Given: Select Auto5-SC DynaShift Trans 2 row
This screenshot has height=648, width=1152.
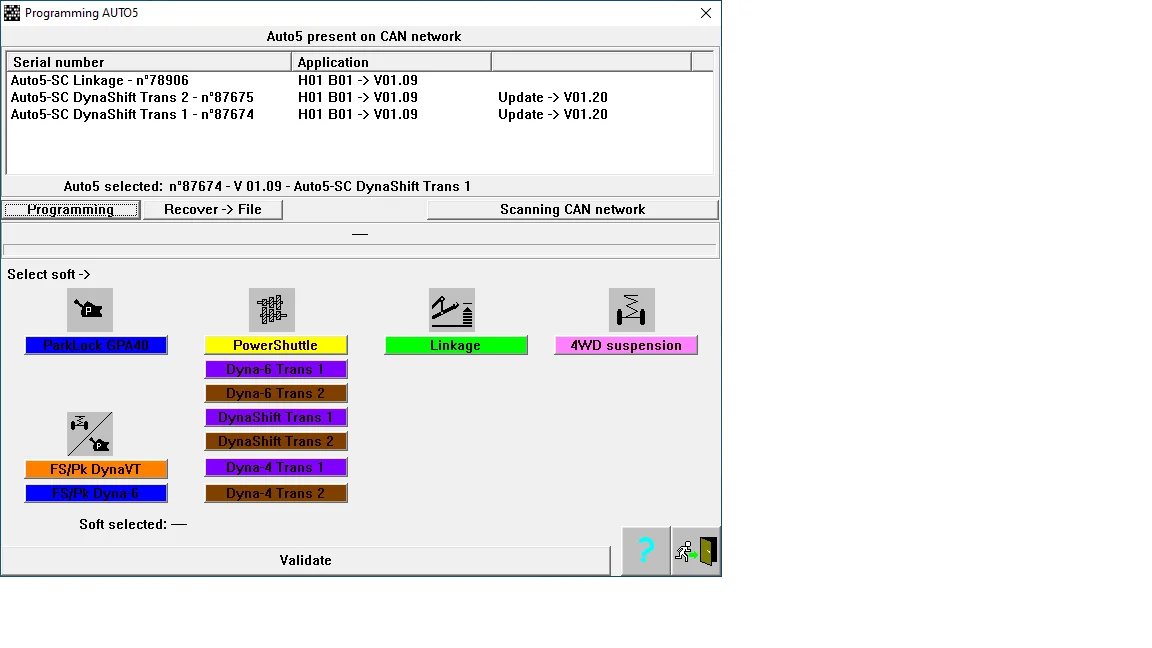Looking at the screenshot, I should (x=132, y=97).
